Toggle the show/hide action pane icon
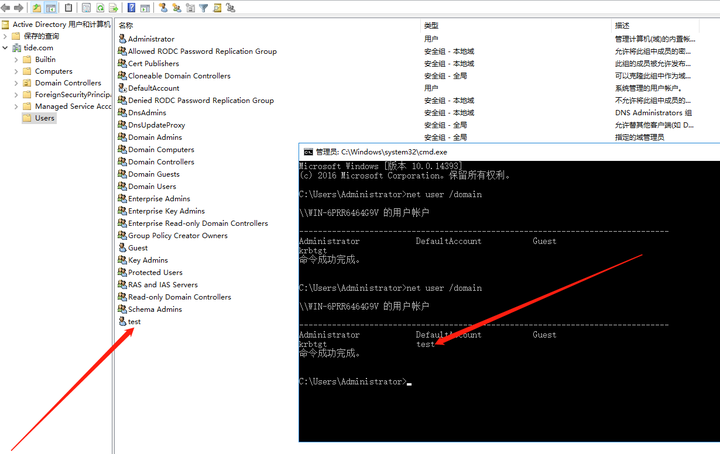 pyautogui.click(x=145, y=8)
